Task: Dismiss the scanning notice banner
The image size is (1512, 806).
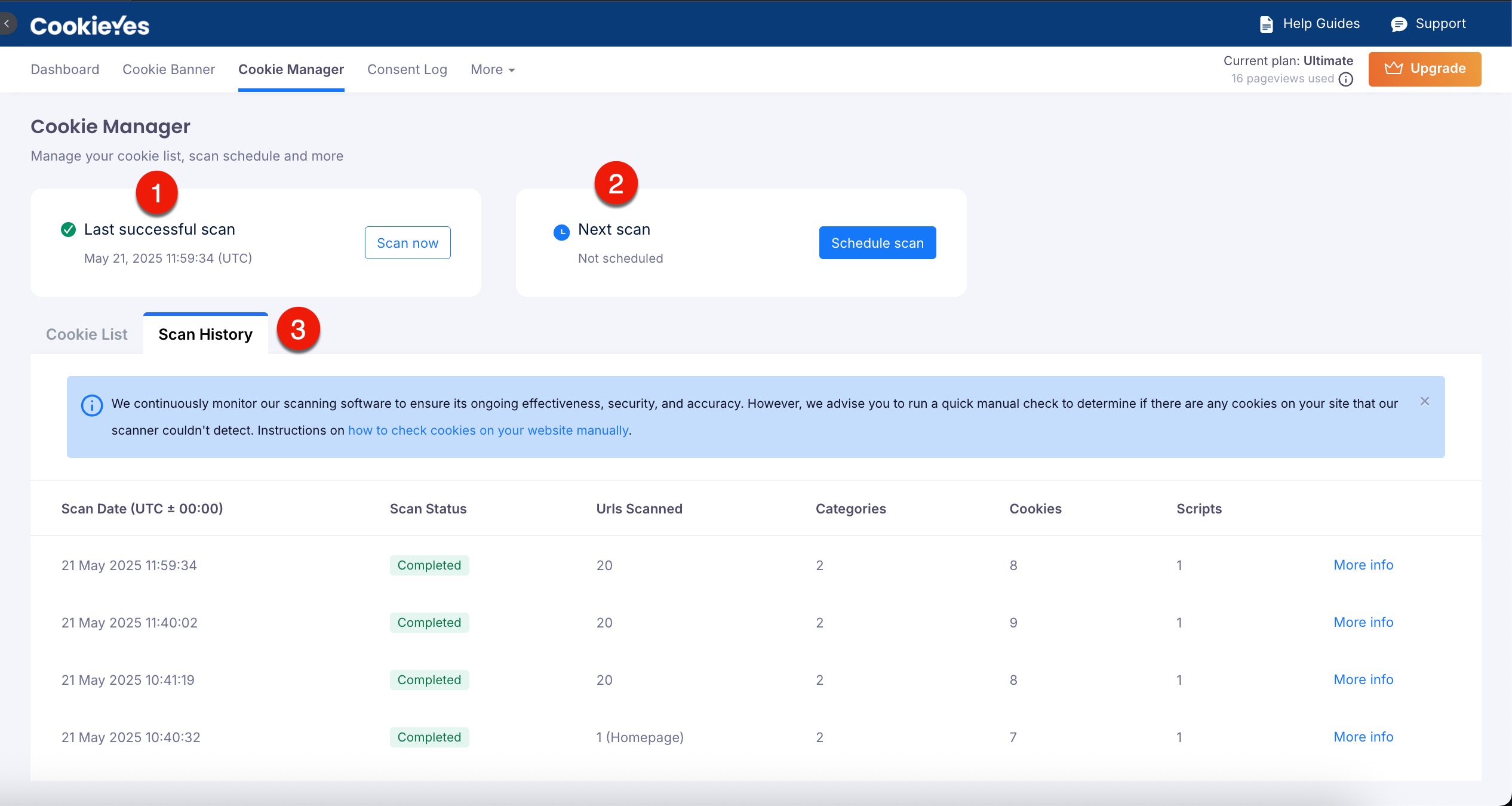Action: pyautogui.click(x=1425, y=401)
